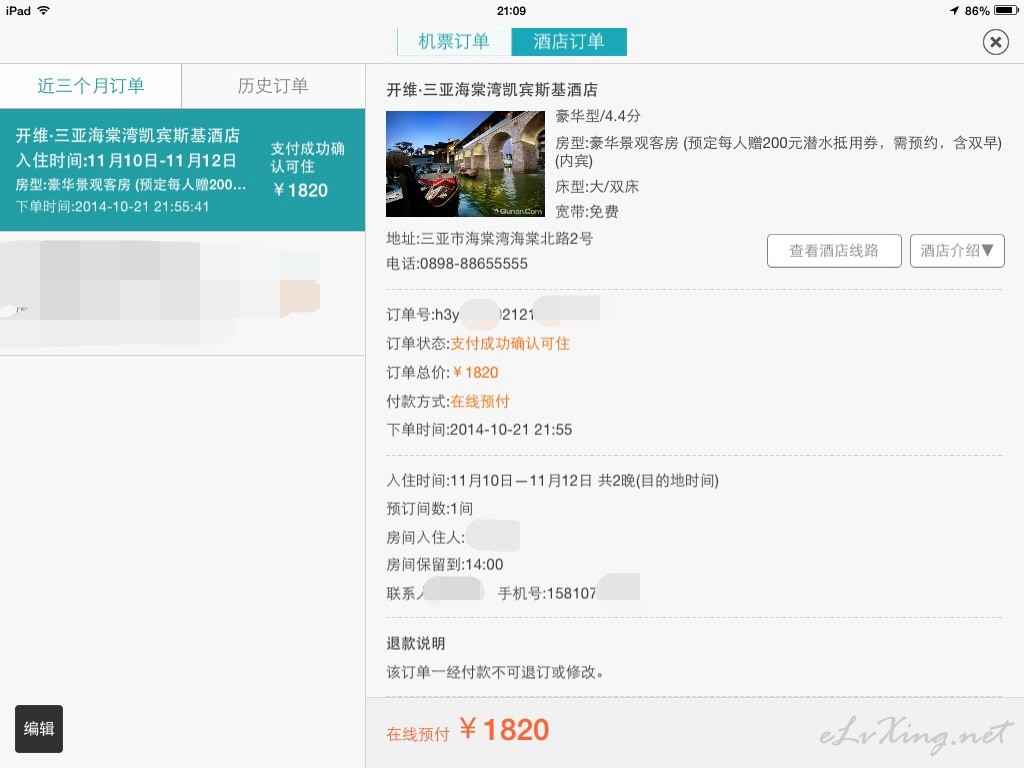This screenshot has height=768, width=1024.
Task: Expand the 酒店介绍 dropdown
Action: (957, 251)
